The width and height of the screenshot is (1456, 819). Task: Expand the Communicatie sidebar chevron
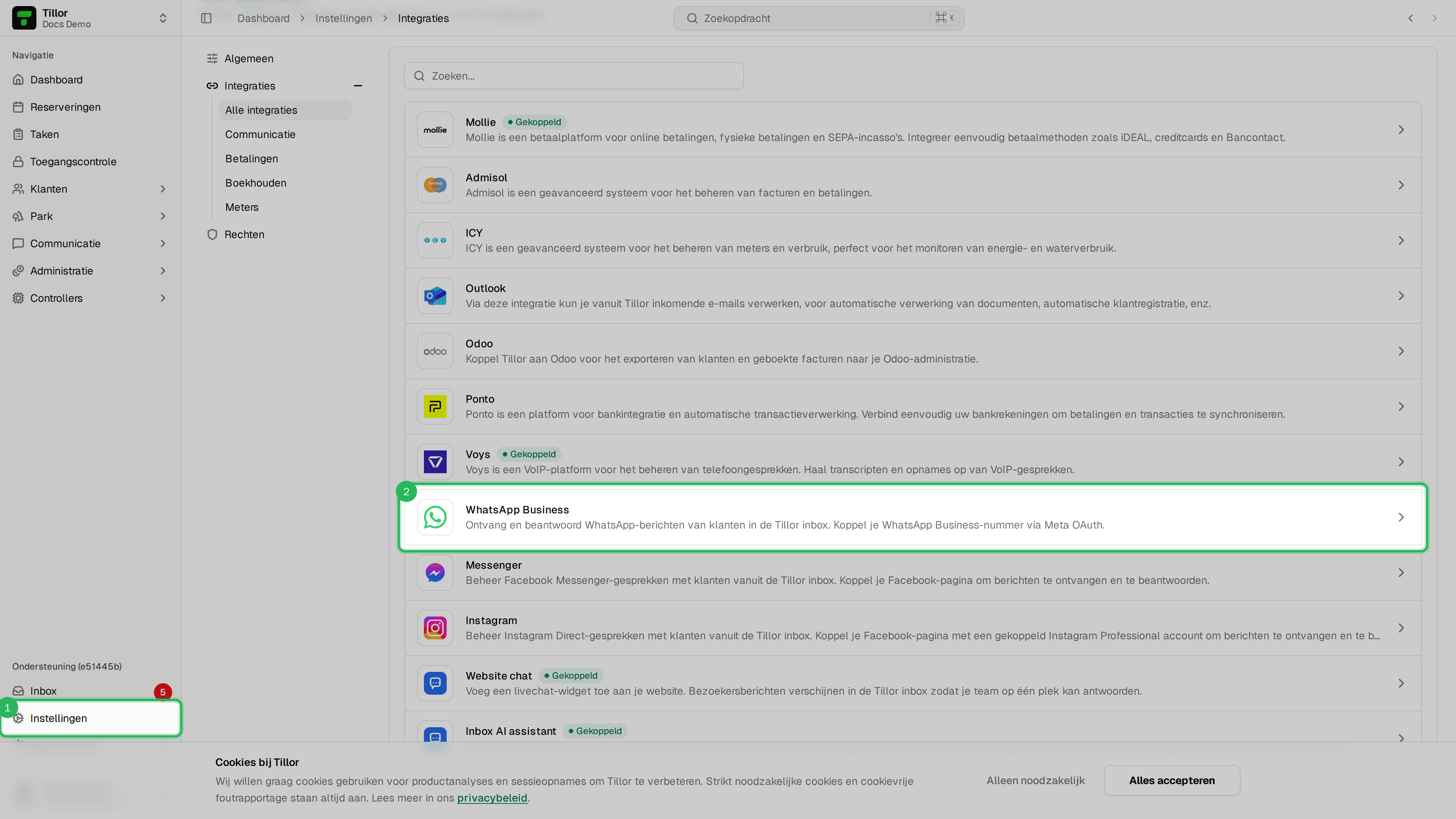coord(163,243)
